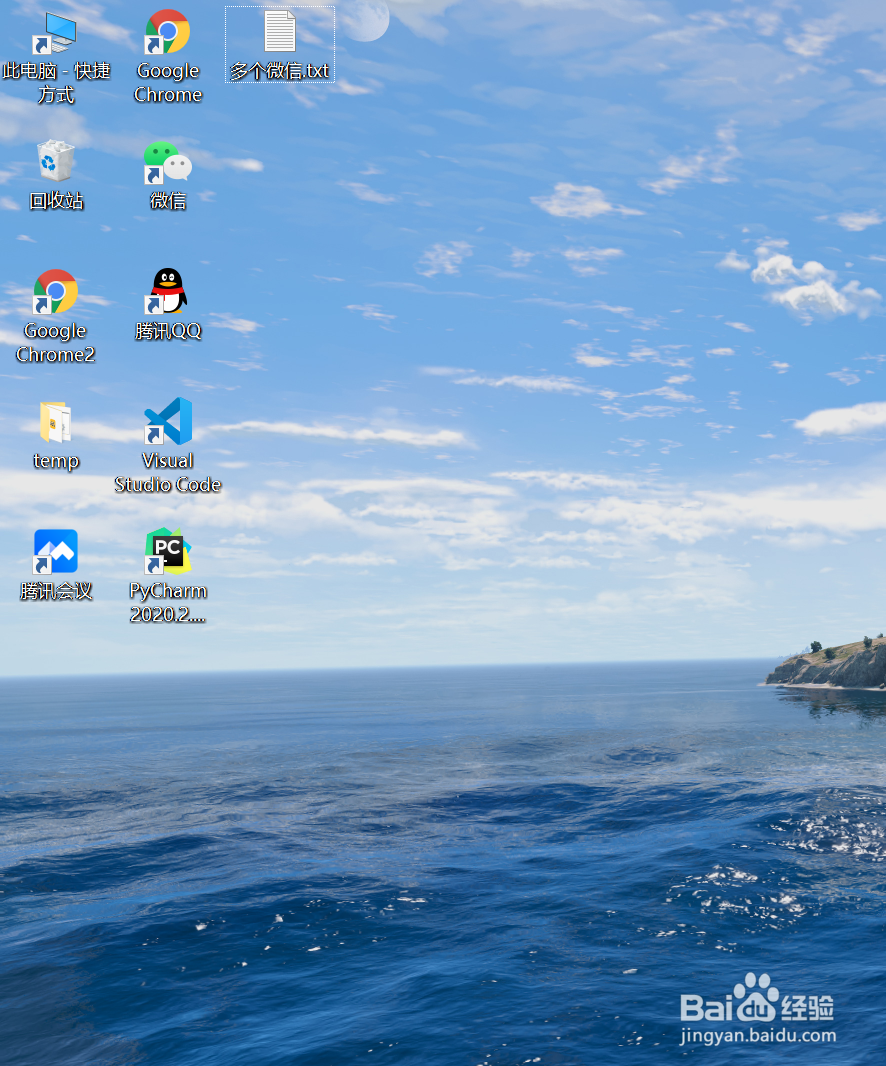Click the 腾讯会议 label text
Image resolution: width=886 pixels, height=1066 pixels.
click(x=56, y=591)
